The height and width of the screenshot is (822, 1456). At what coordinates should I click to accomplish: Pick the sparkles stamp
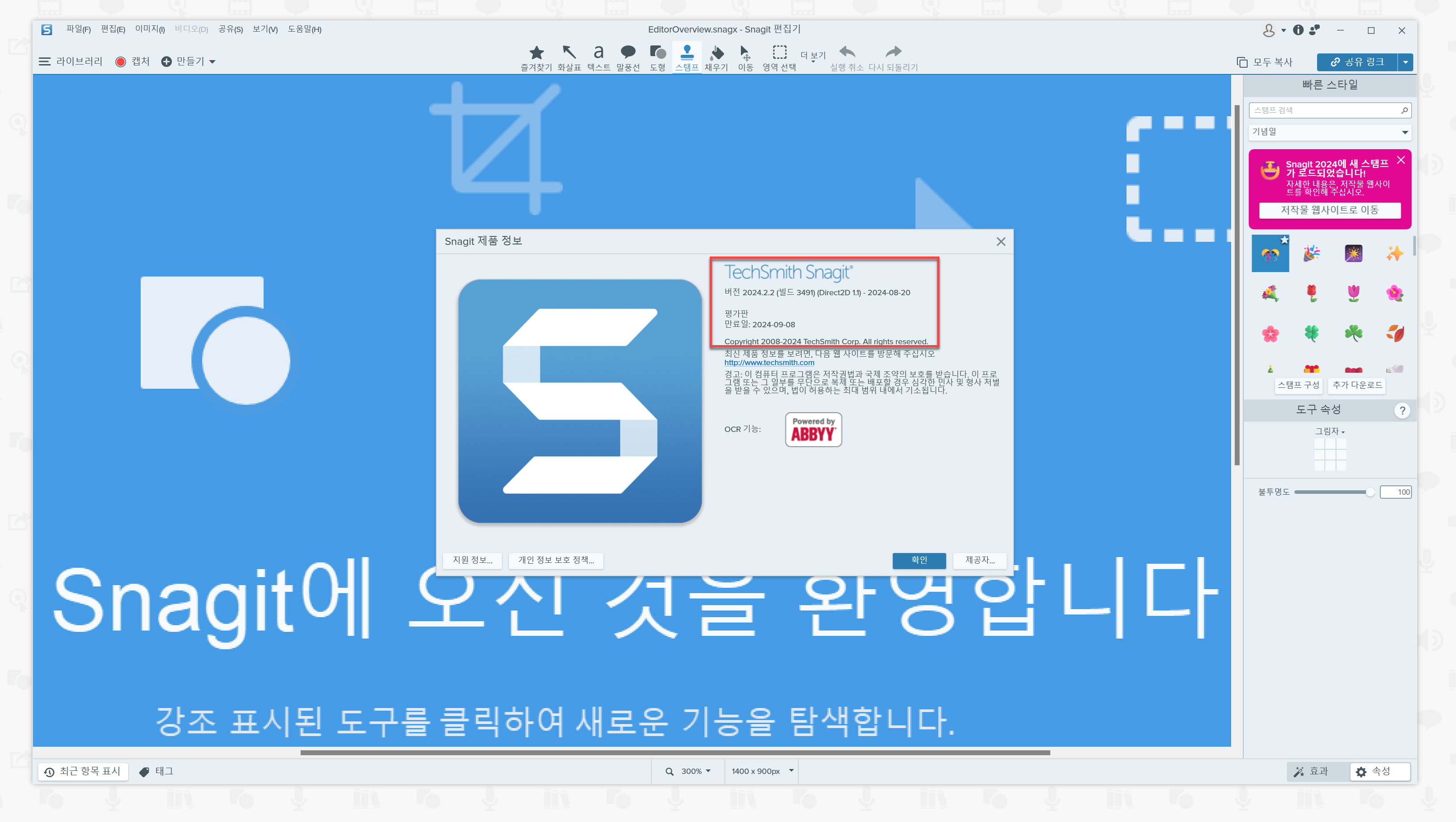(1395, 253)
